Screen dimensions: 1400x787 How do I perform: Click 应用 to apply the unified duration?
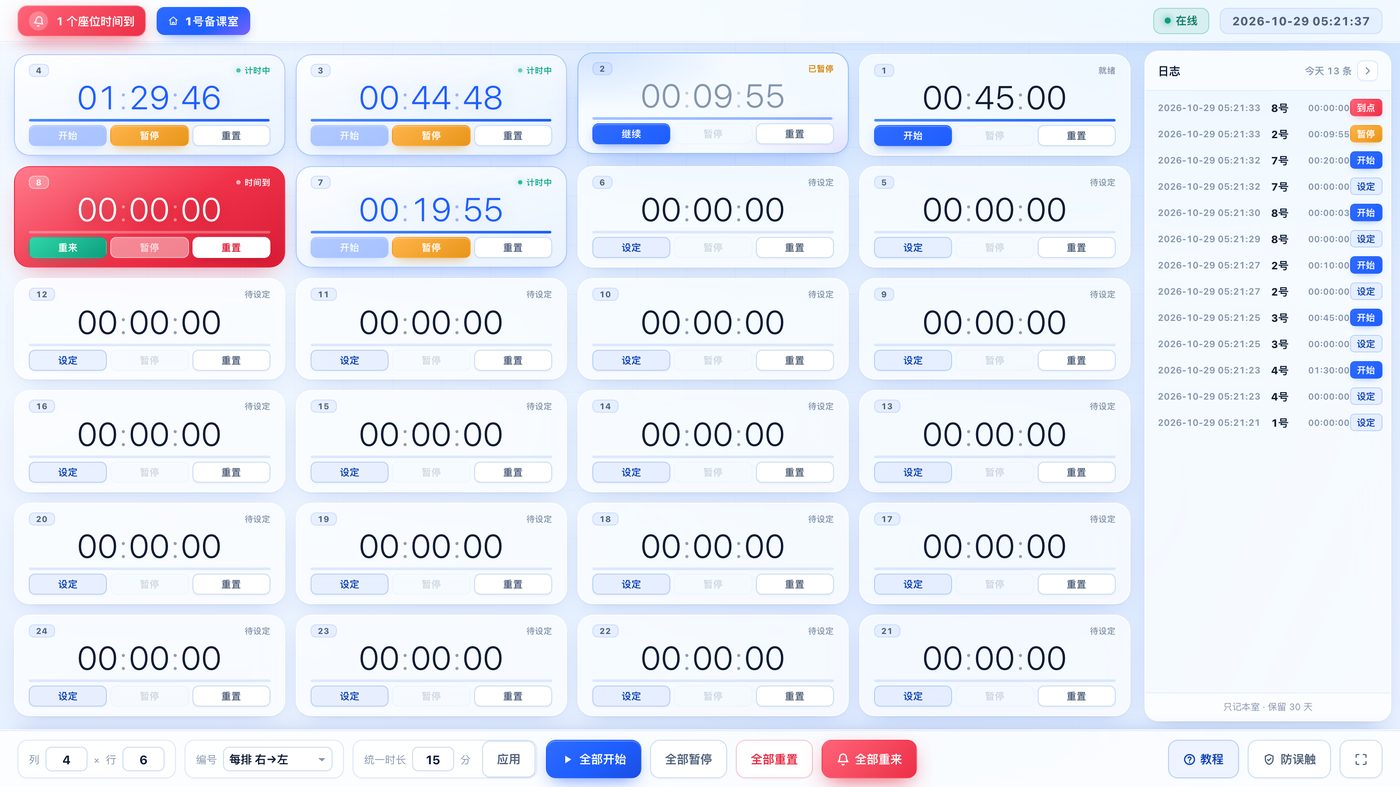tap(508, 759)
